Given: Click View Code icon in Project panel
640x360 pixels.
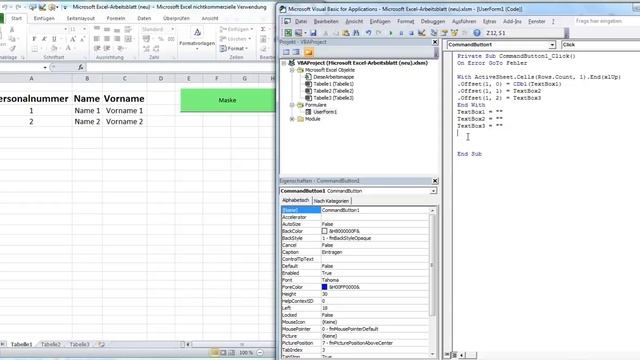Looking at the screenshot, I should pyautogui.click(x=286, y=52).
